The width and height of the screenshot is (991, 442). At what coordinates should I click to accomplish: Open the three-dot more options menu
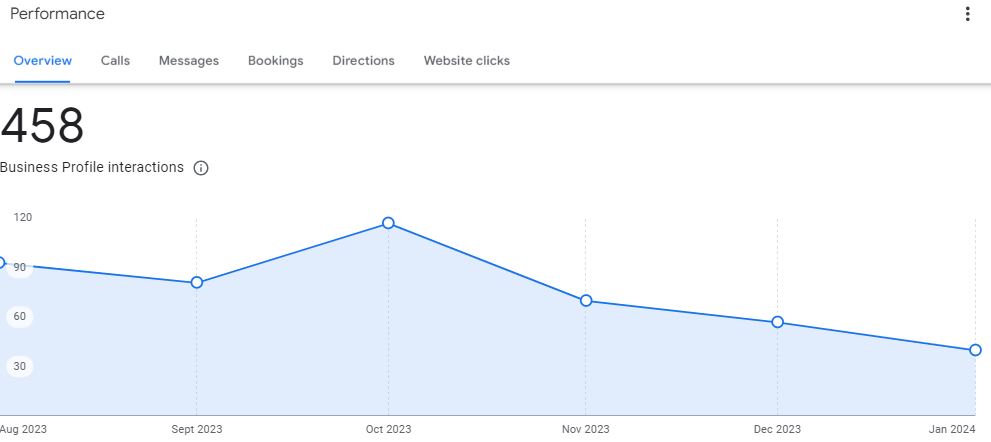pos(967,14)
